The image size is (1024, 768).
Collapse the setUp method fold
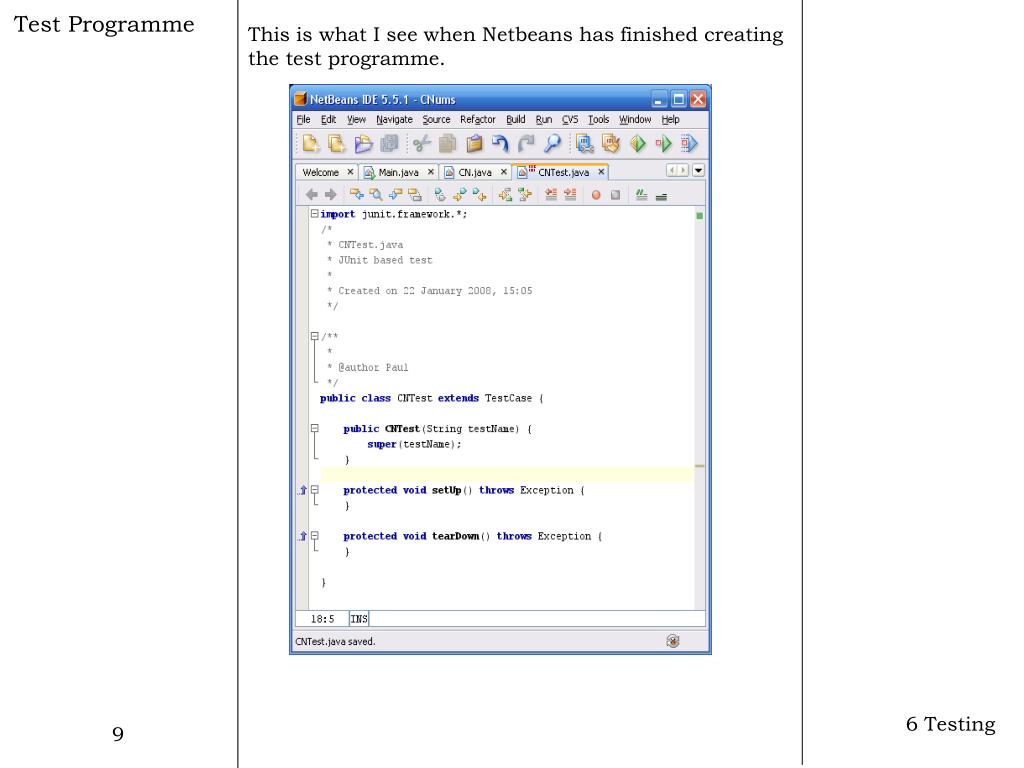314,490
